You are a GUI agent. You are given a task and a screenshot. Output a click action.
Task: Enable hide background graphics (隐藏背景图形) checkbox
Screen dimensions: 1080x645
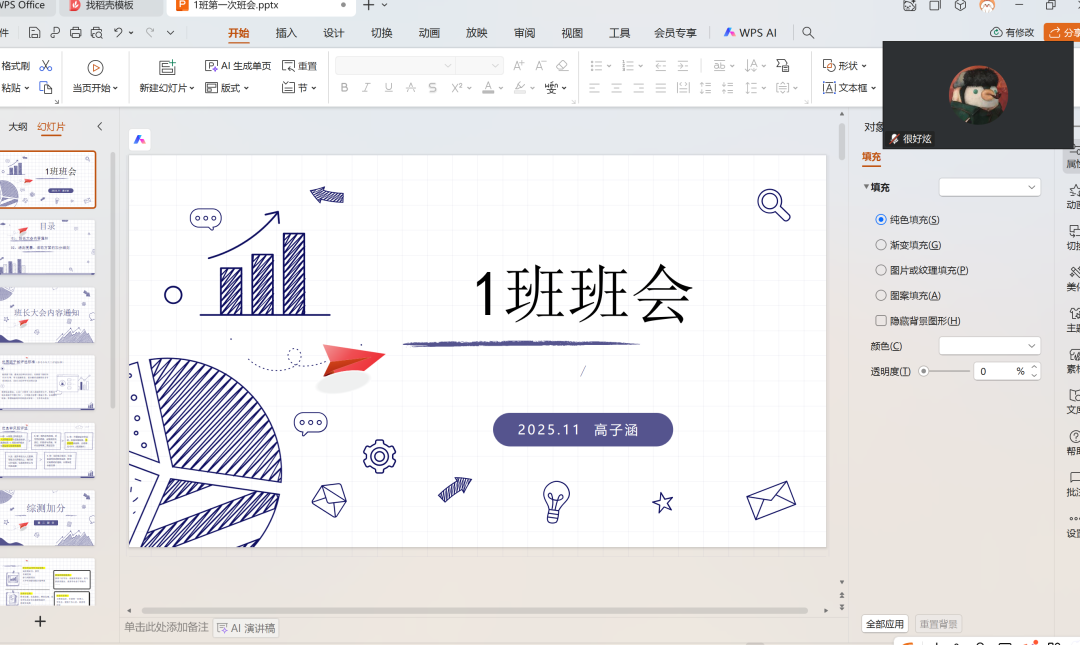(x=881, y=321)
